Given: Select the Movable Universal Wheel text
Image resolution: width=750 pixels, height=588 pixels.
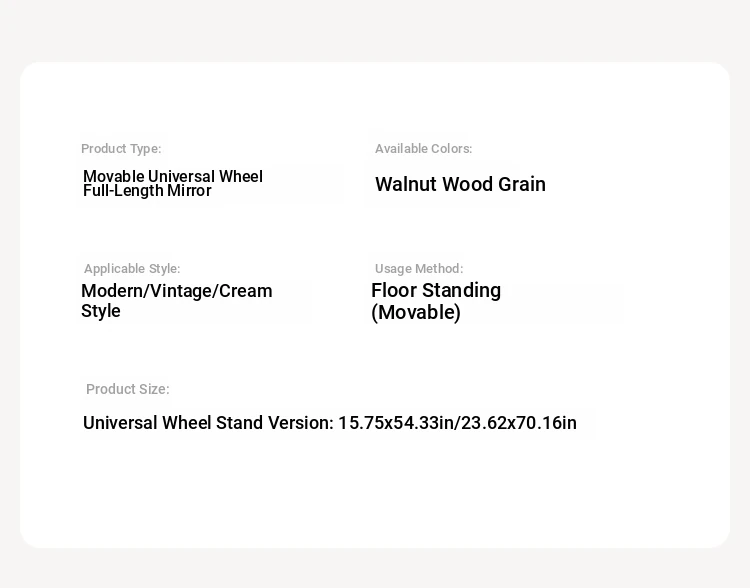Looking at the screenshot, I should coord(173,176).
